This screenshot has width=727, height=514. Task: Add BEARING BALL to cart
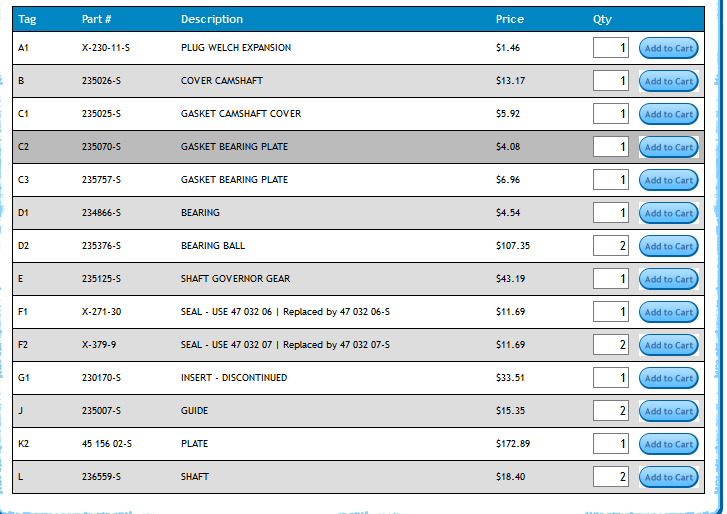(x=668, y=246)
